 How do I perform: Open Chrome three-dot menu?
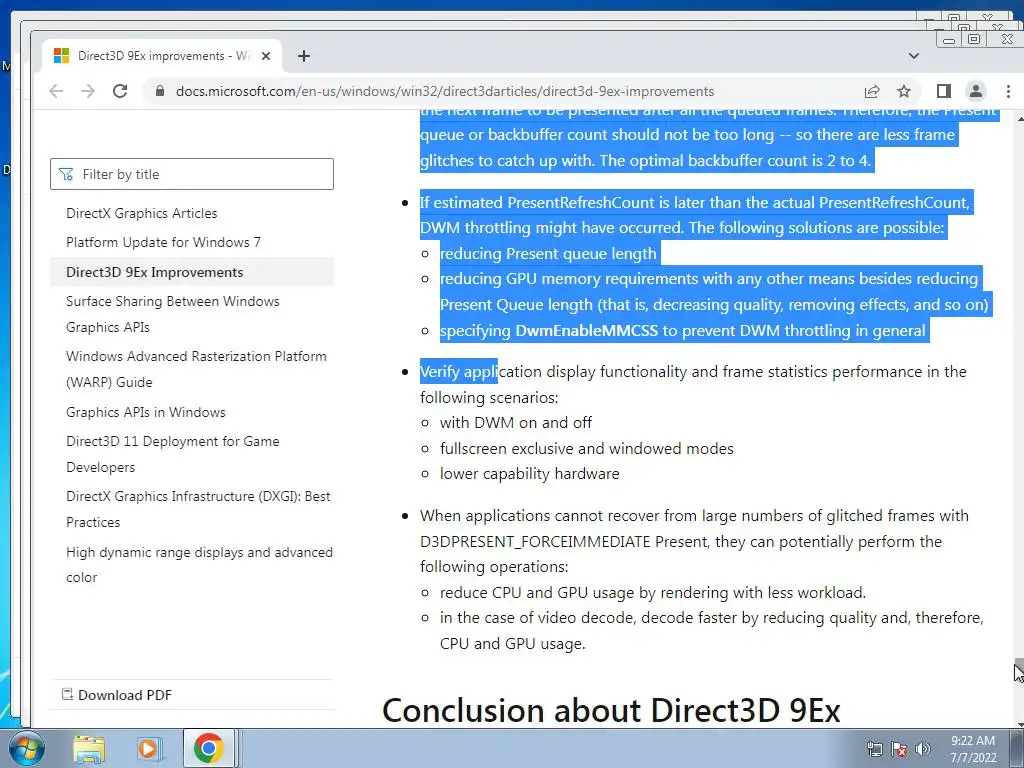coord(1008,91)
